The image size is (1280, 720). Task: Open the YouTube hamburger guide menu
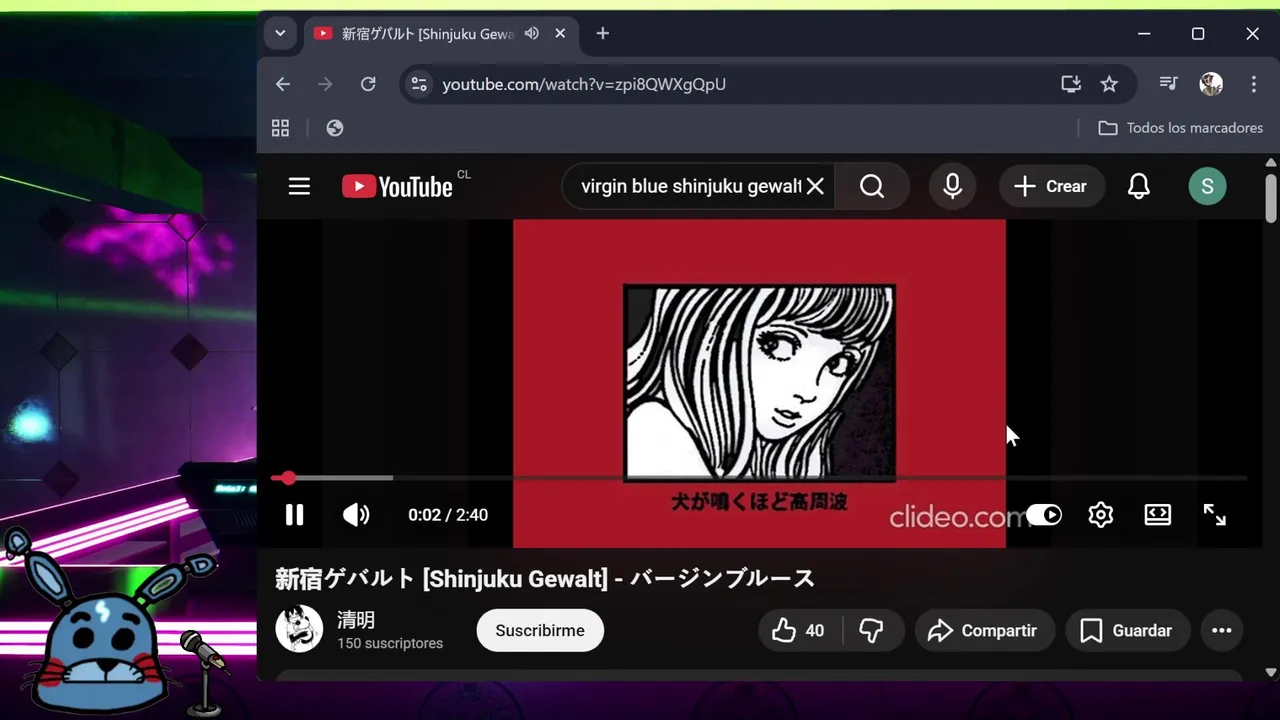(x=299, y=186)
